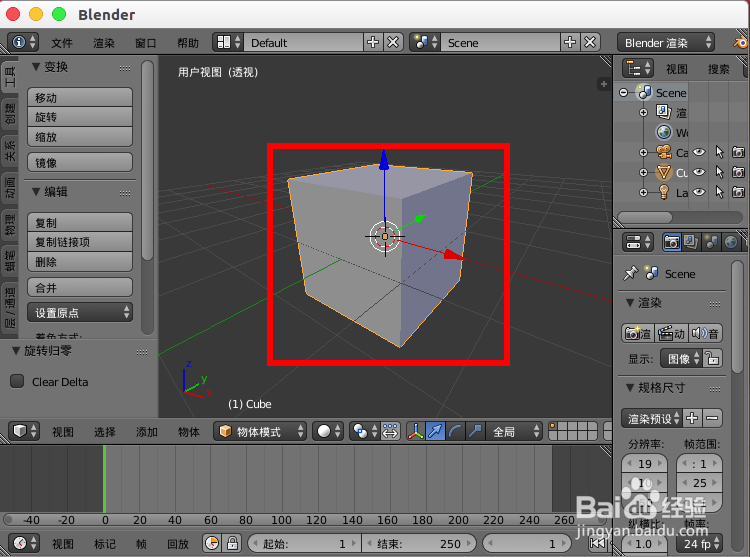Open the Render Layers properties tab
Screen dimensions: 750x557
tap(691, 242)
